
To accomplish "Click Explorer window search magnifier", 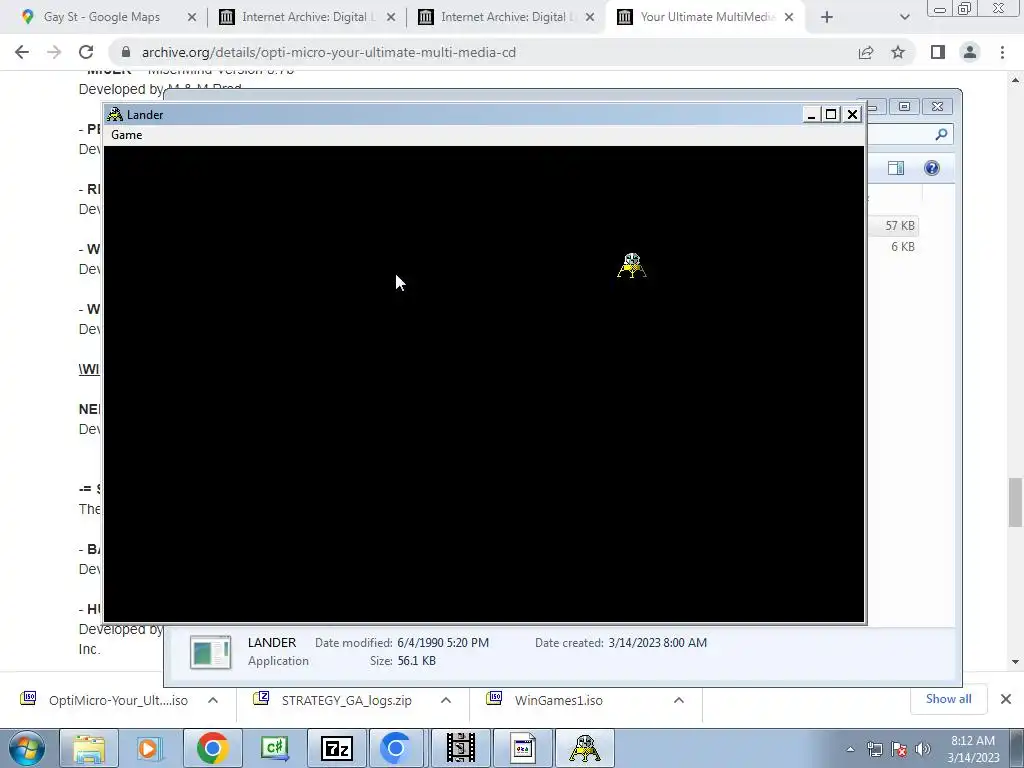I will click(x=941, y=135).
